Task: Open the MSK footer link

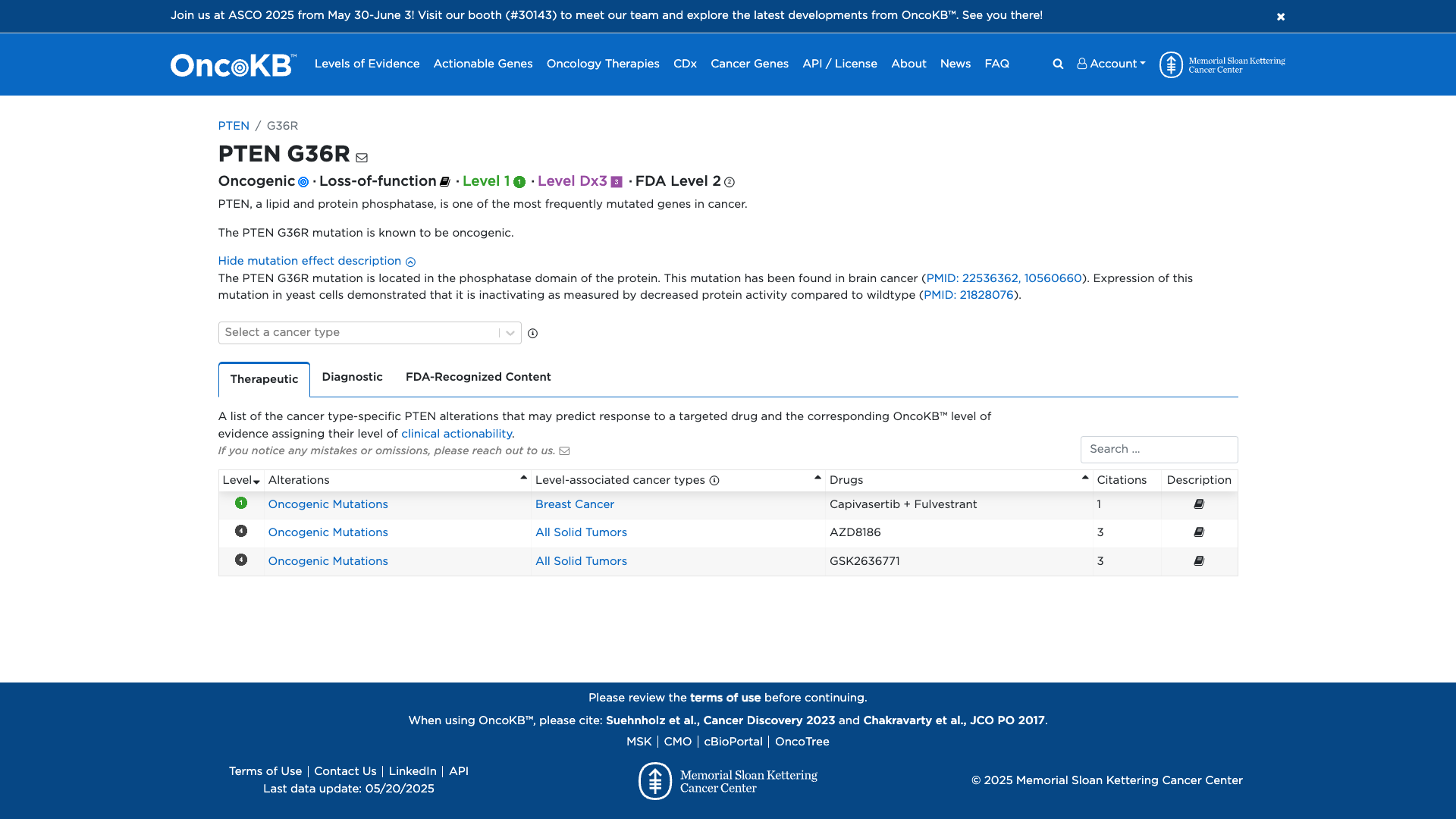Action: [639, 742]
